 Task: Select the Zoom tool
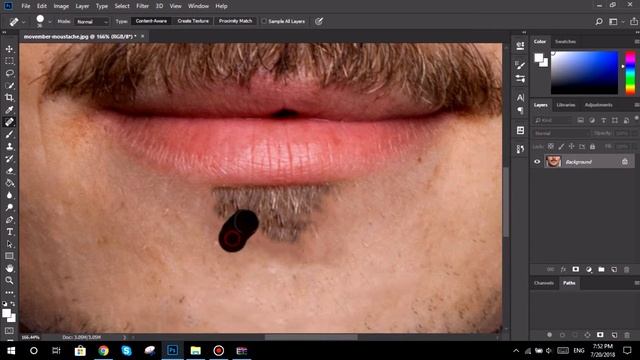pos(9,280)
